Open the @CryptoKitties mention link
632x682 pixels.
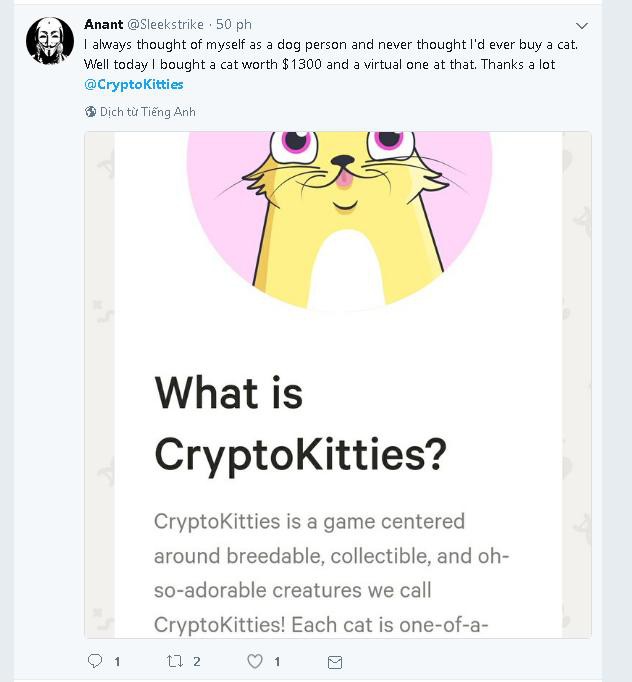(134, 84)
